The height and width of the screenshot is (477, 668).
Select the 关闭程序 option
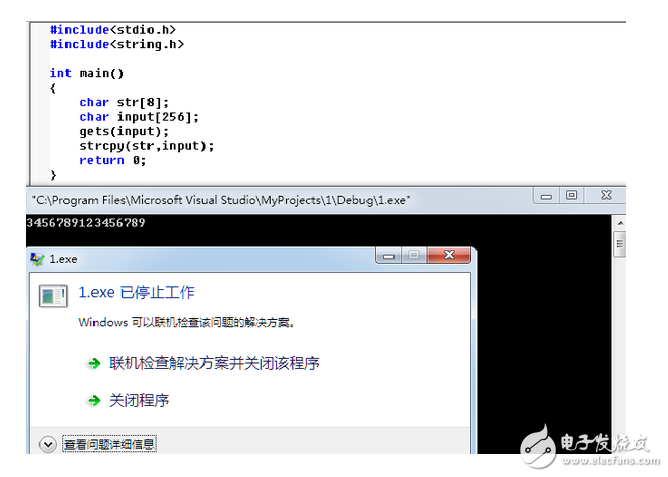139,401
